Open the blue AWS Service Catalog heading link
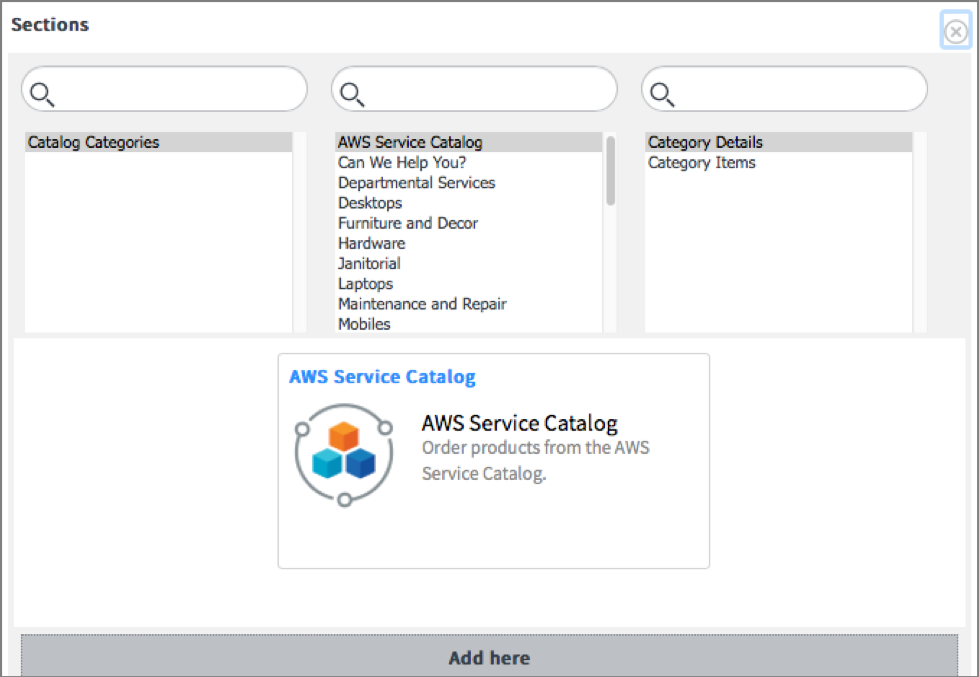The width and height of the screenshot is (979, 677). [x=382, y=377]
